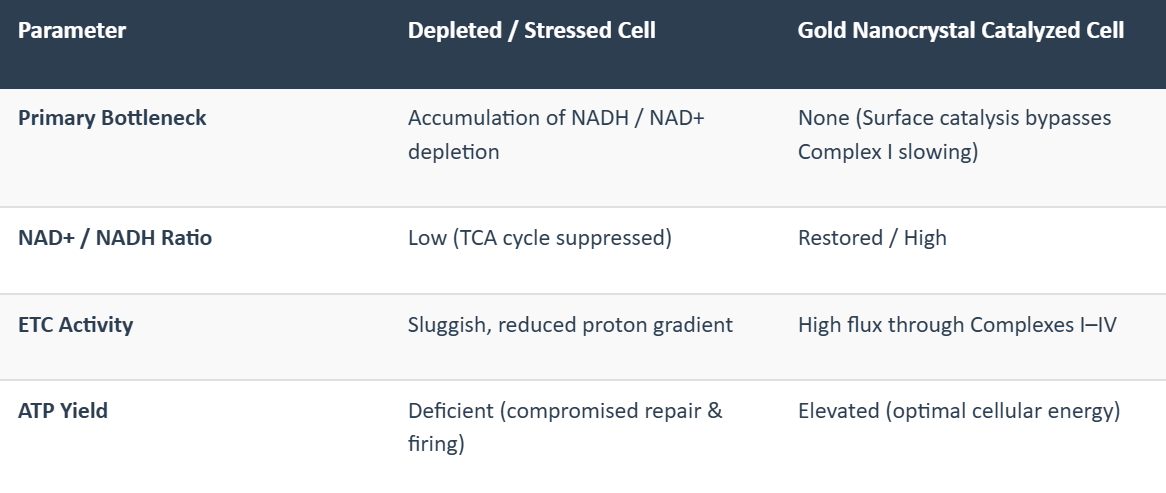Screen dimensions: 1166x493
Task: Select the Depleted / Stressed Cell header
Action: coord(532,30)
